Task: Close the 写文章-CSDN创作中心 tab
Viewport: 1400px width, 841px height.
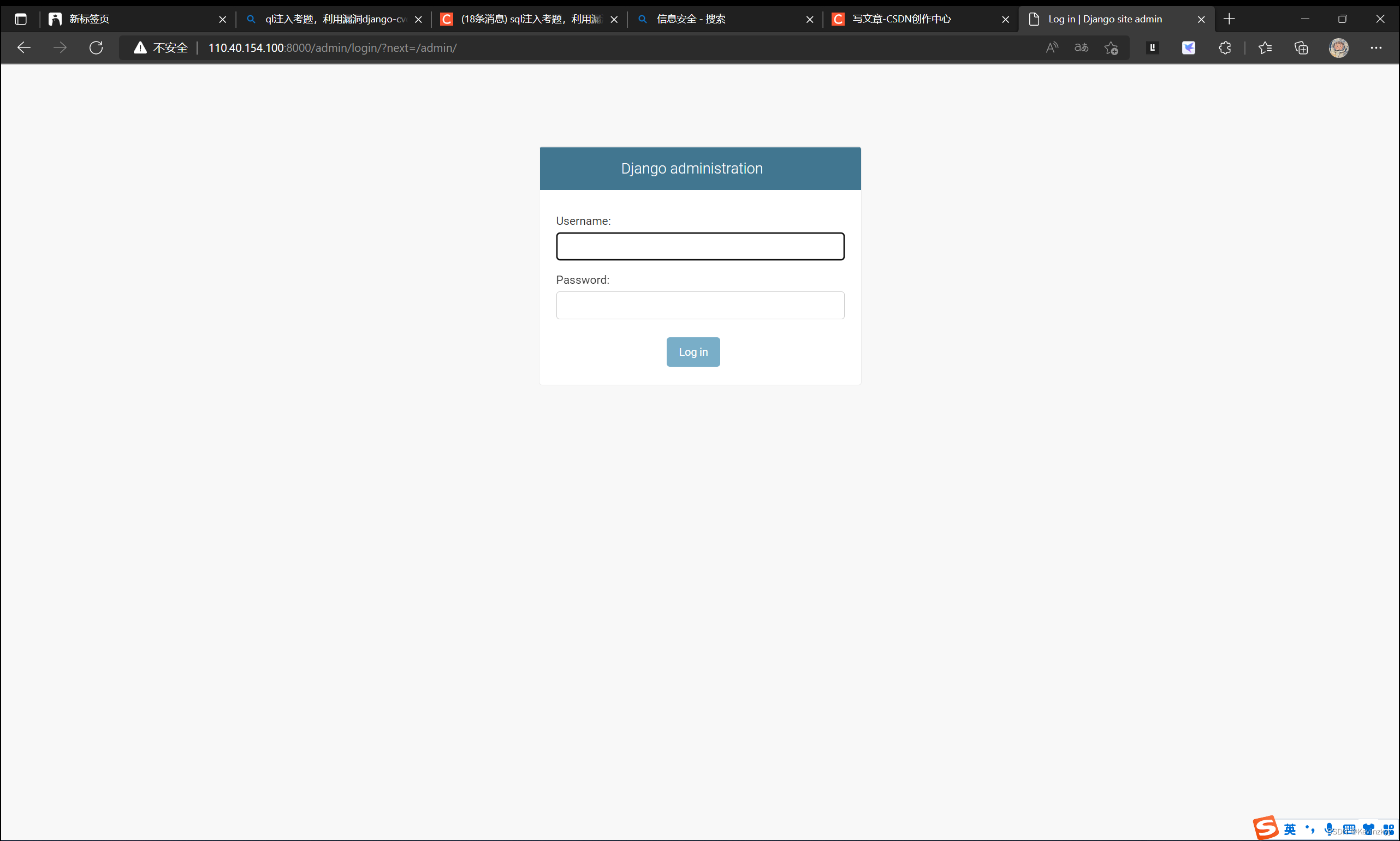Action: pyautogui.click(x=1005, y=19)
